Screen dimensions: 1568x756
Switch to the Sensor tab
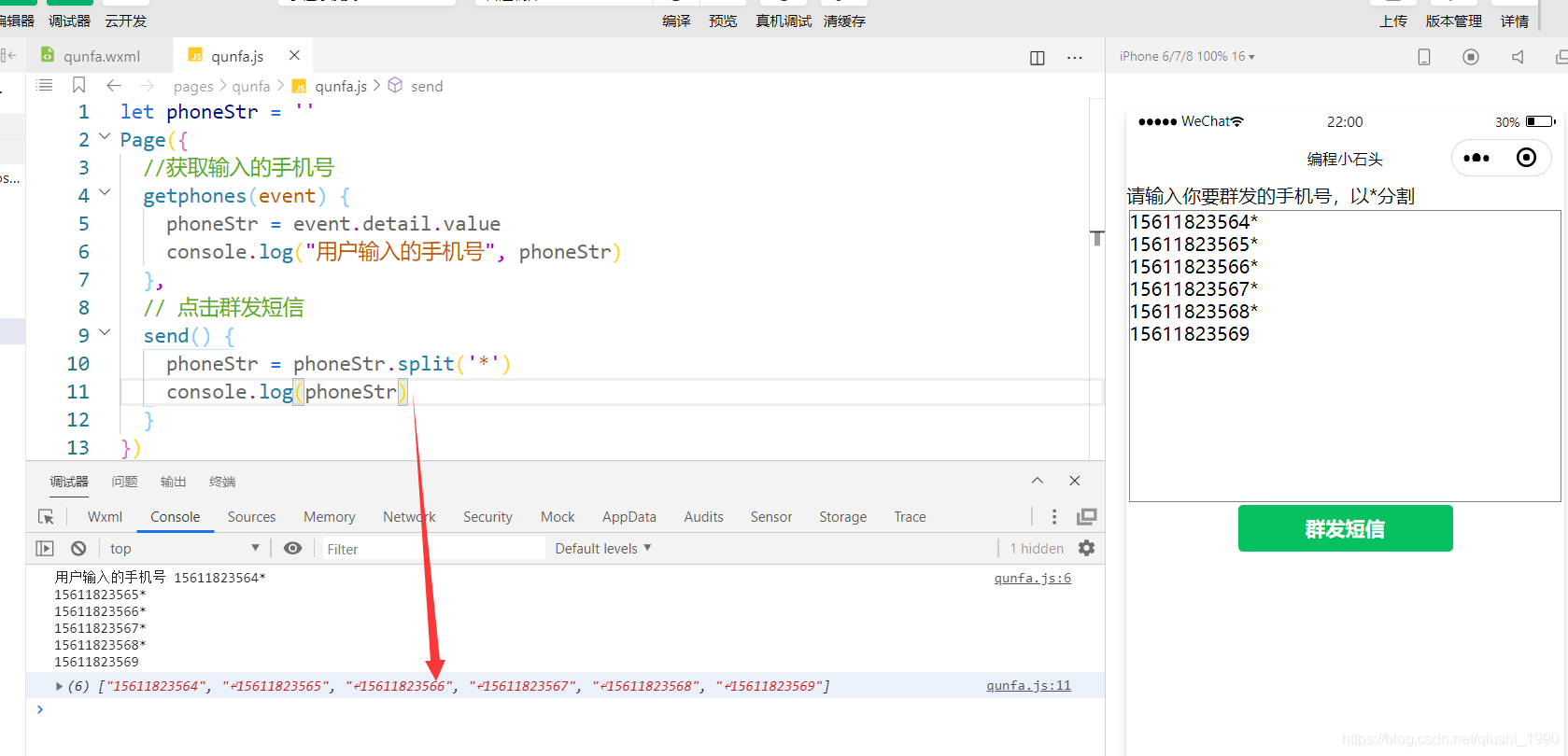tap(770, 516)
